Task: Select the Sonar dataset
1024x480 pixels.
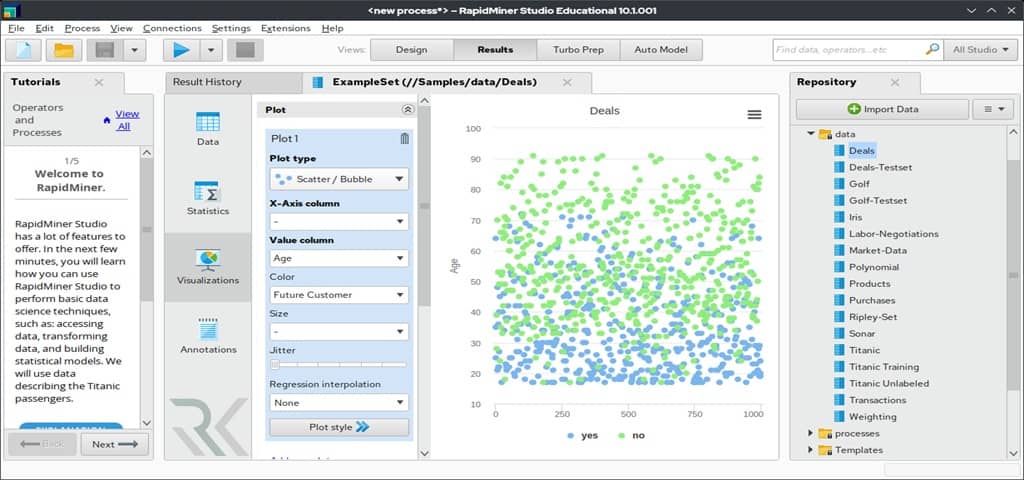Action: 862,334
